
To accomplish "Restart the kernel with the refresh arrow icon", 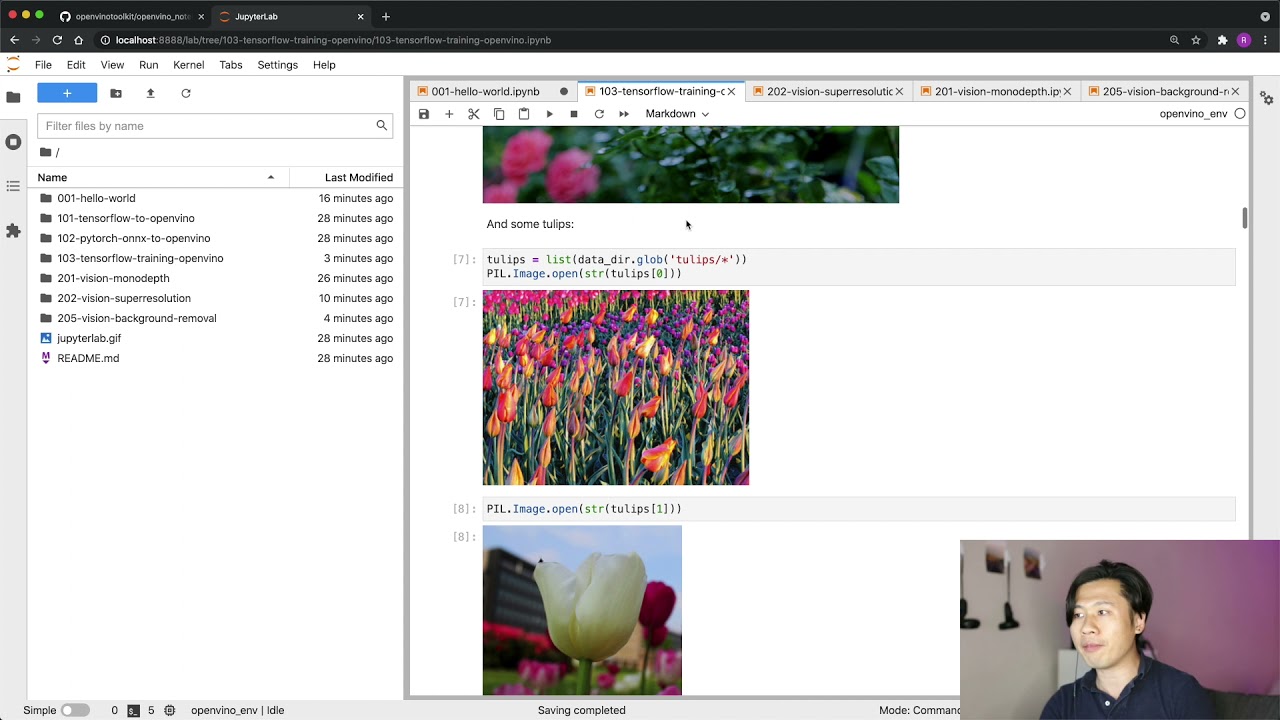I will coord(599,114).
